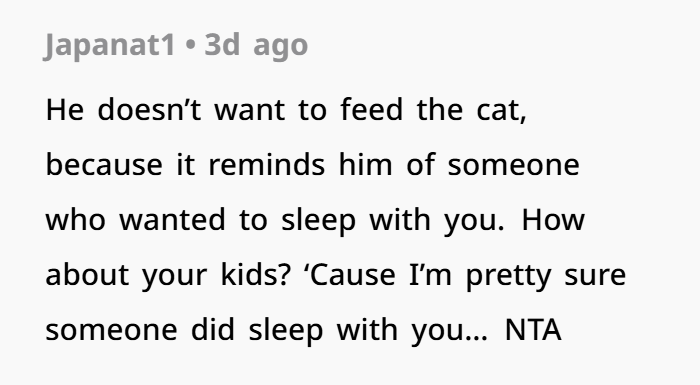Screen dimensions: 700x385
Task: Click the first line starting "He doesn't want"
Action: pyautogui.click(x=286, y=110)
